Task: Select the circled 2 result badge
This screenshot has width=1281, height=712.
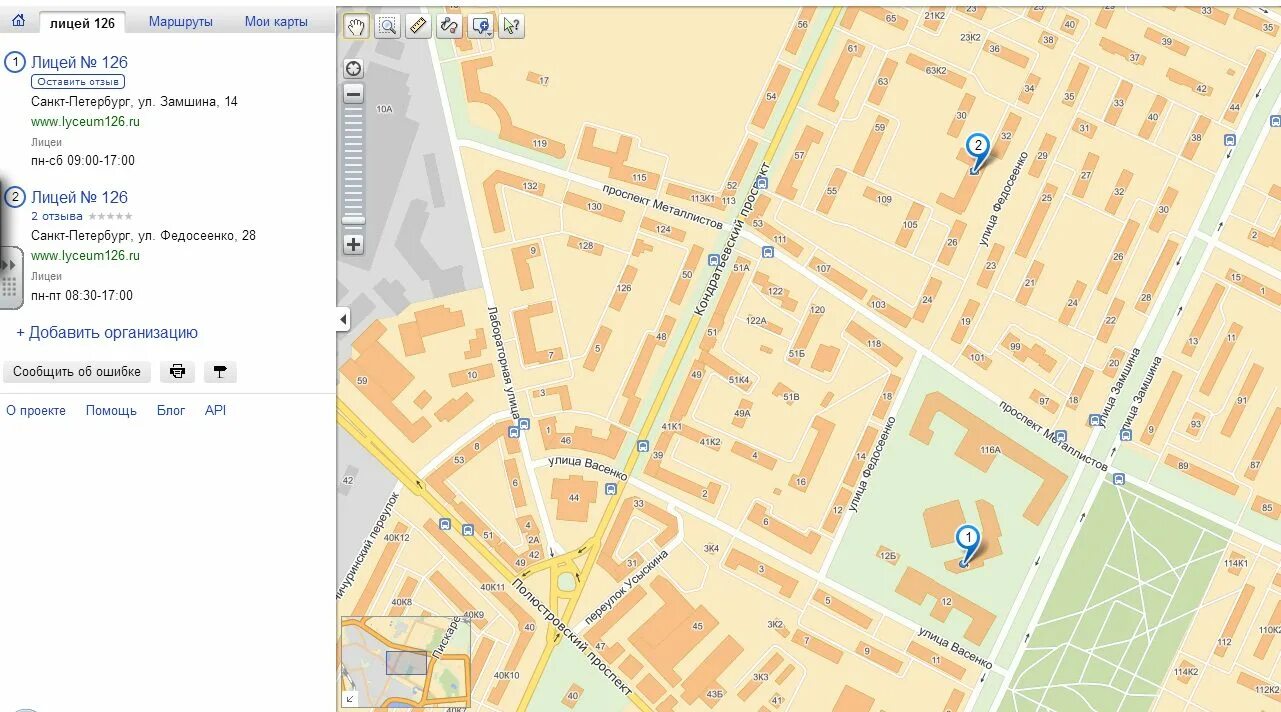Action: tap(15, 198)
